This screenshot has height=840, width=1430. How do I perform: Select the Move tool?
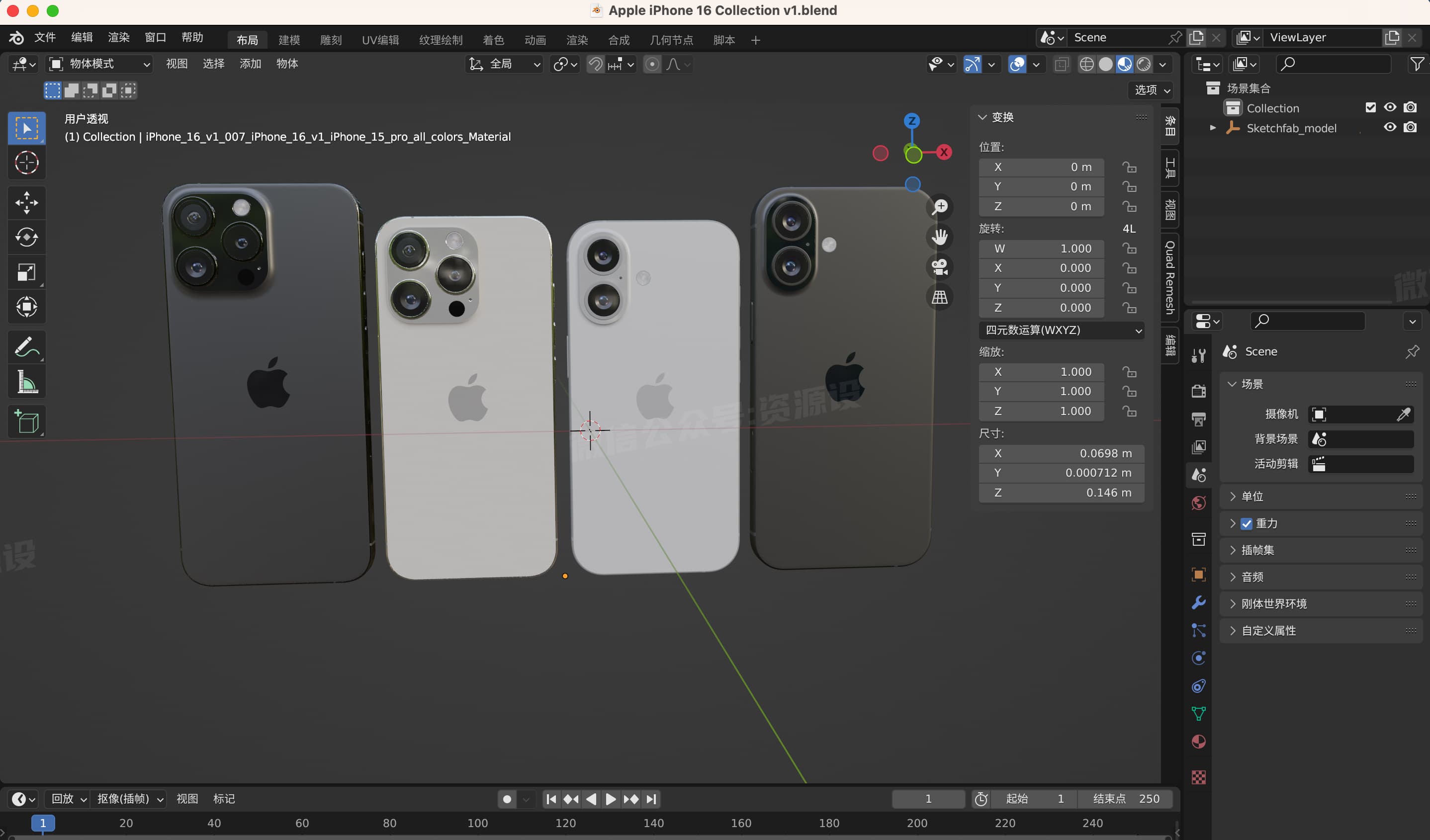27,202
